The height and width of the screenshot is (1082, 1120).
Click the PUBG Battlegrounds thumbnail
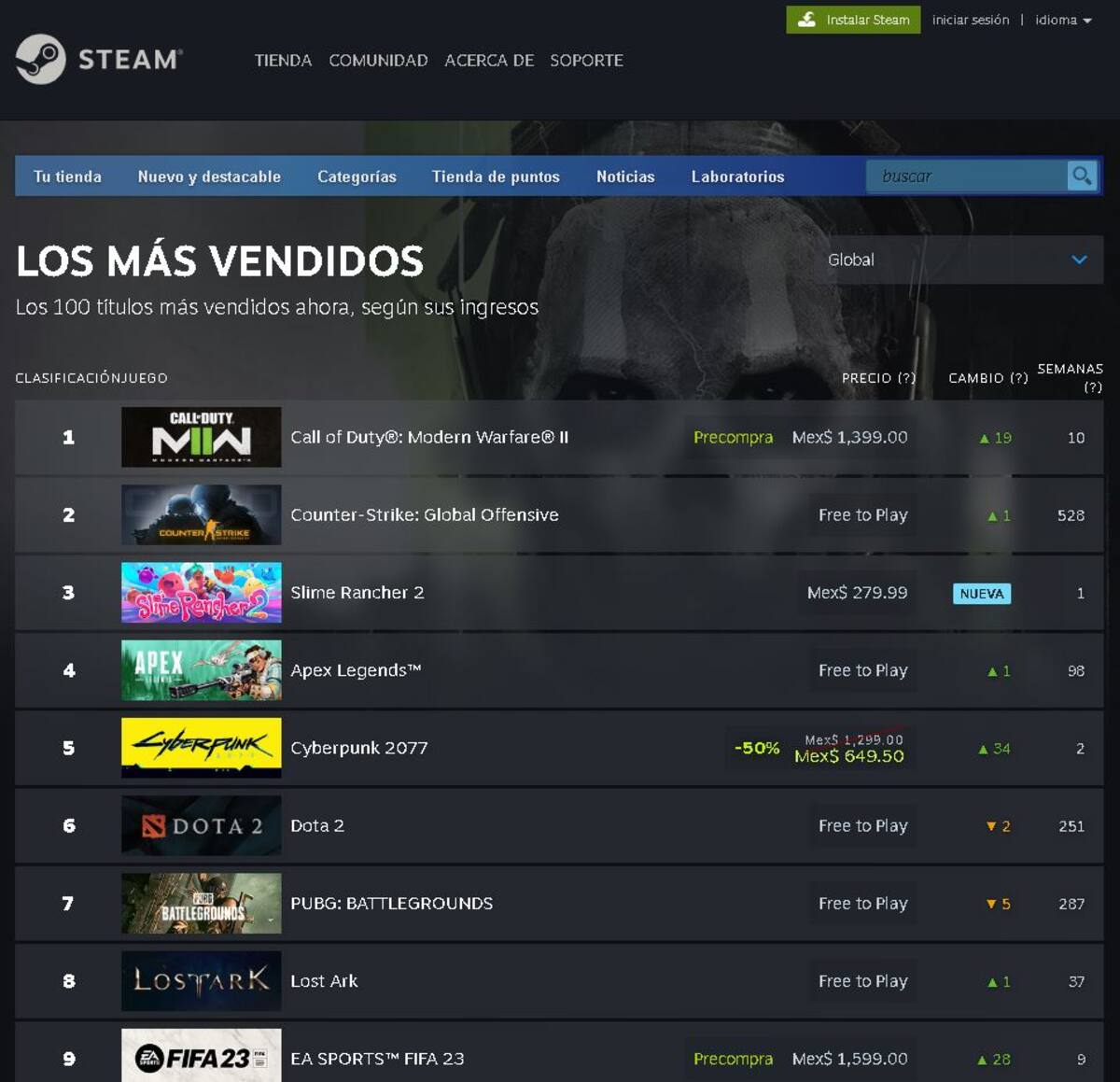click(x=201, y=903)
